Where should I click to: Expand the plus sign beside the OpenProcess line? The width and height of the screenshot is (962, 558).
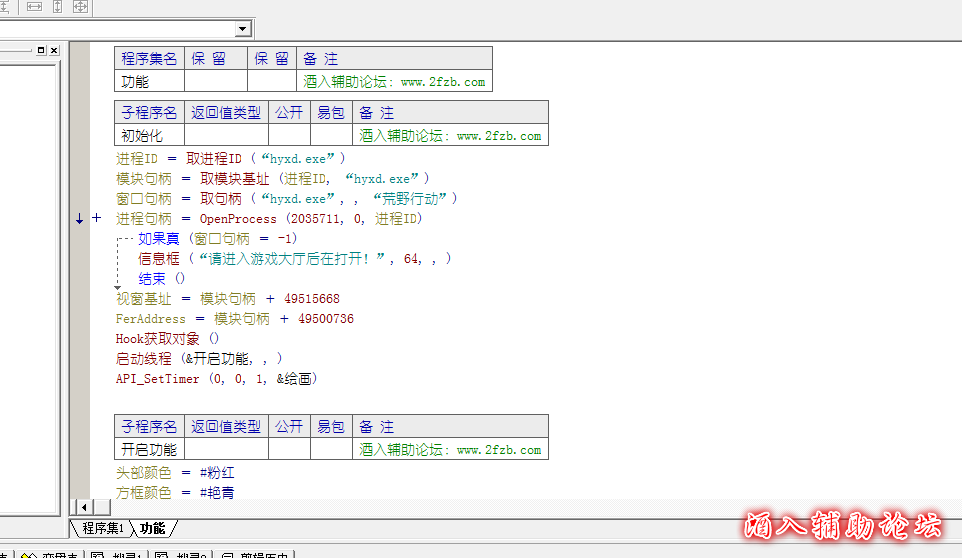(97, 218)
